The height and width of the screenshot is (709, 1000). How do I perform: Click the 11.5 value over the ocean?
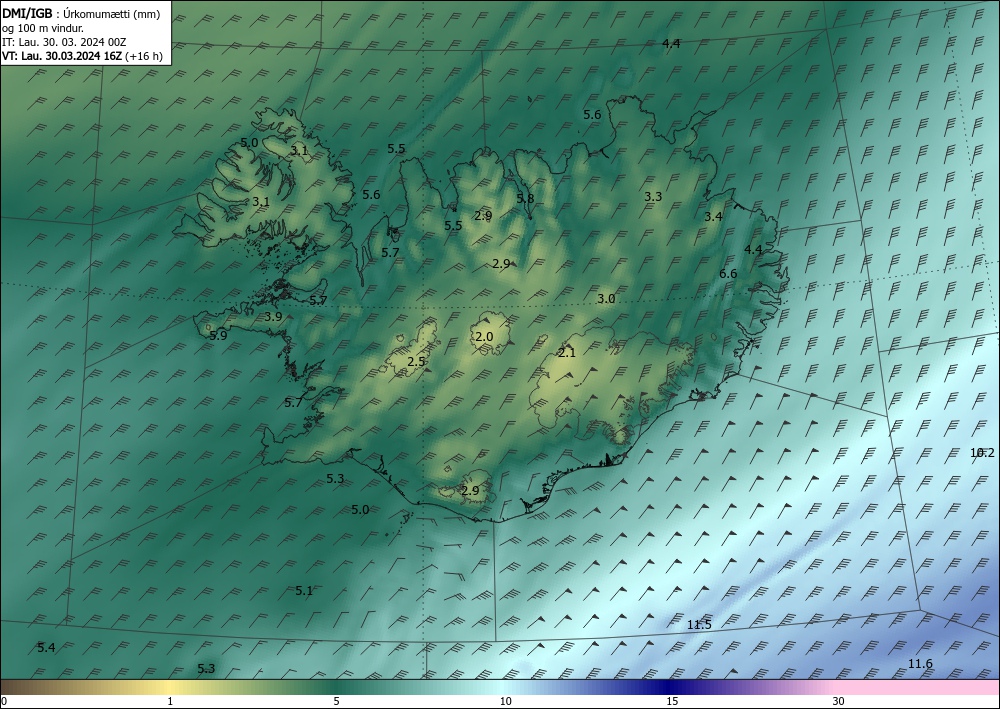pos(699,625)
